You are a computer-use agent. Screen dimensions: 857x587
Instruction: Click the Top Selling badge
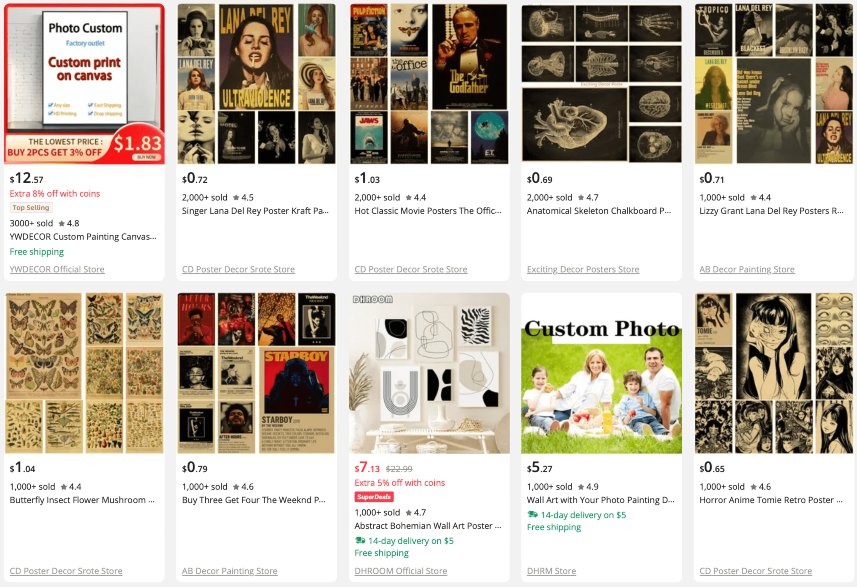(x=31, y=208)
